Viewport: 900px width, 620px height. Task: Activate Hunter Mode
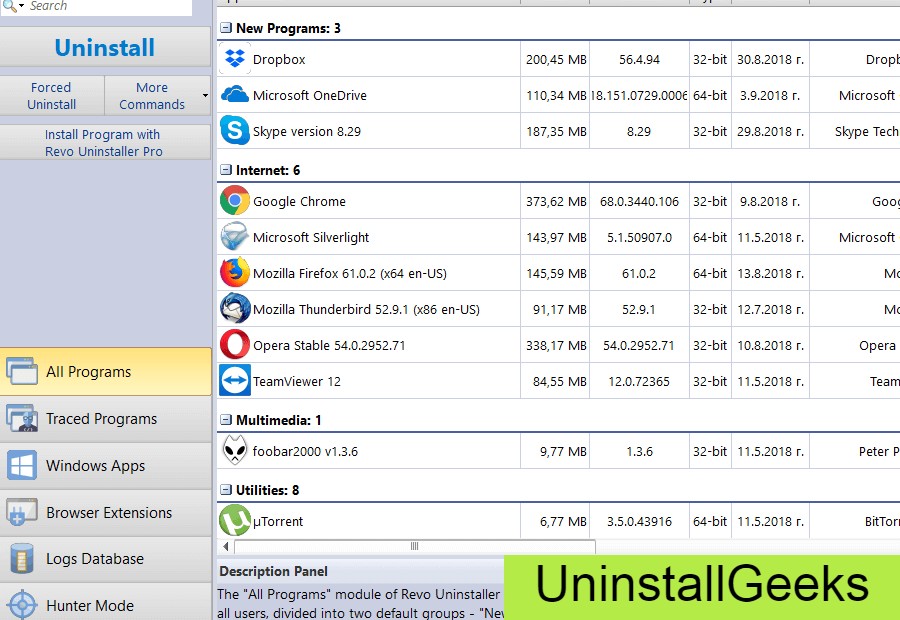tap(106, 603)
